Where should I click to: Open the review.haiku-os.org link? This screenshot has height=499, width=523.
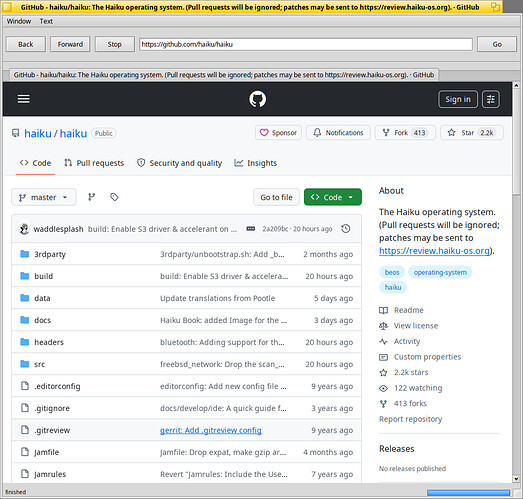tap(435, 251)
